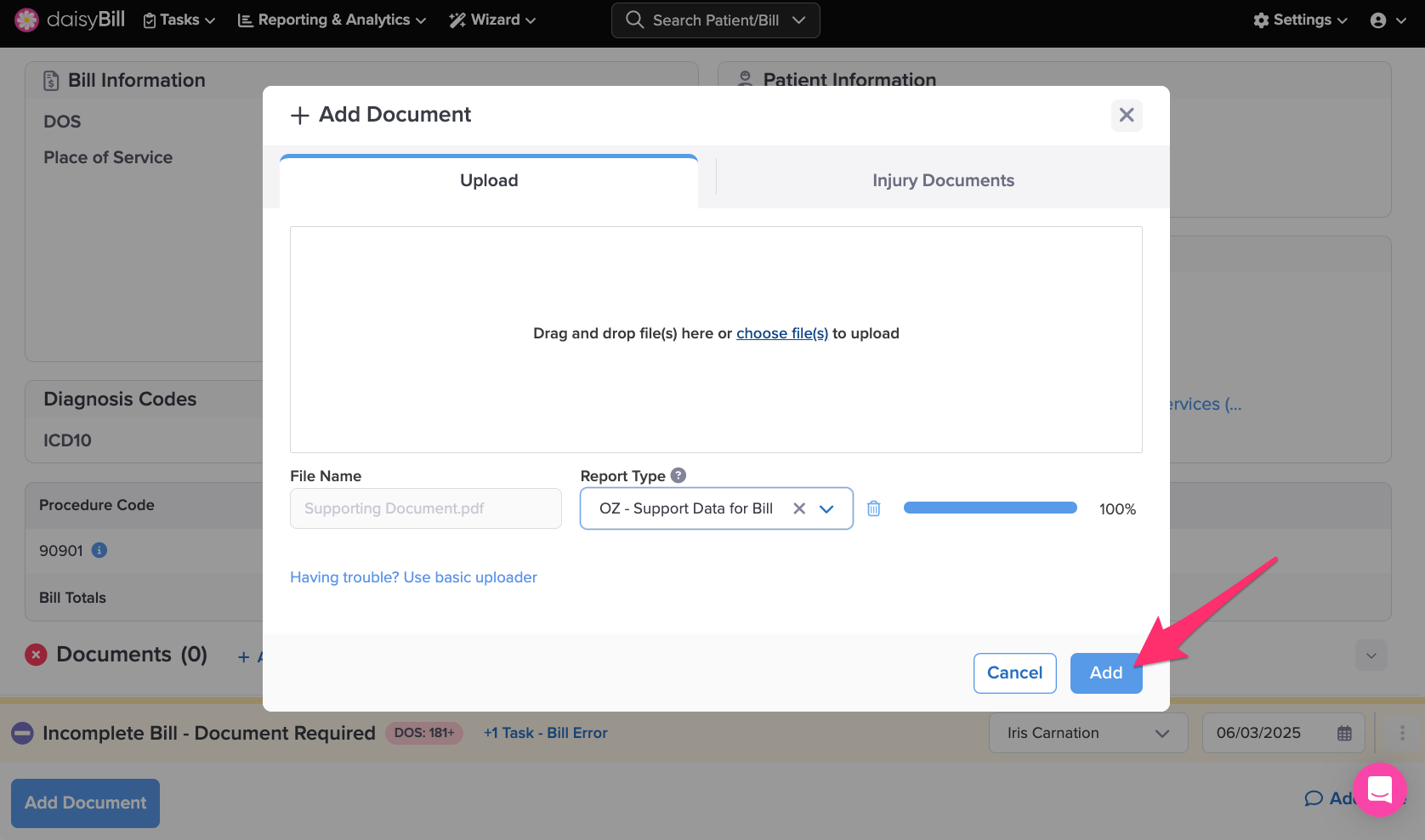Close the Add Document dialog
Viewport: 1425px width, 840px height.
[x=1126, y=115]
